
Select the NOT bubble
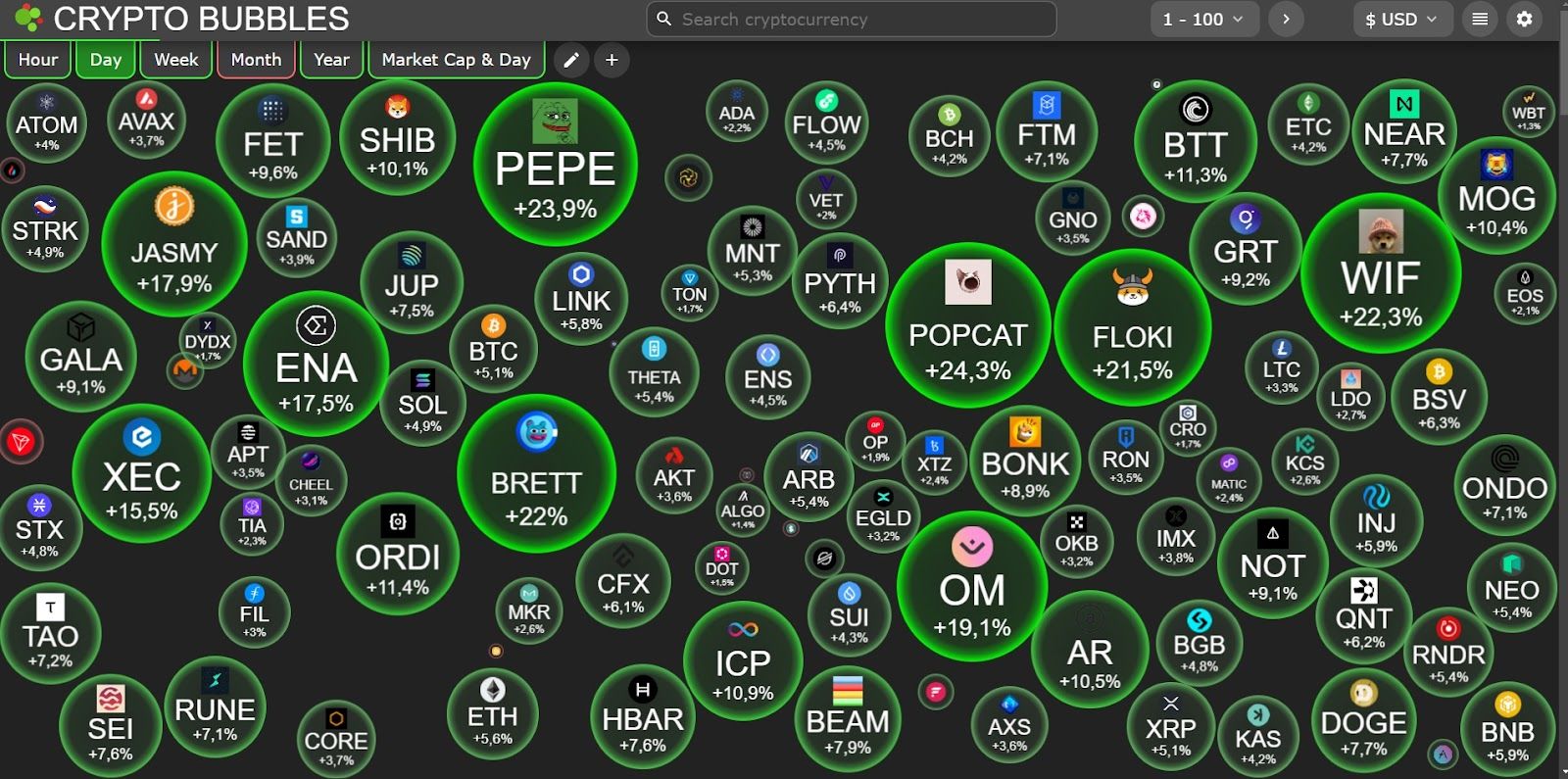1273,563
